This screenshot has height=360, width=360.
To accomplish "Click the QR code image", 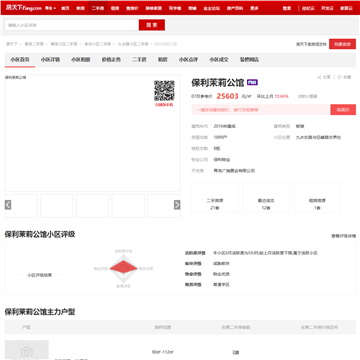I will (x=164, y=91).
